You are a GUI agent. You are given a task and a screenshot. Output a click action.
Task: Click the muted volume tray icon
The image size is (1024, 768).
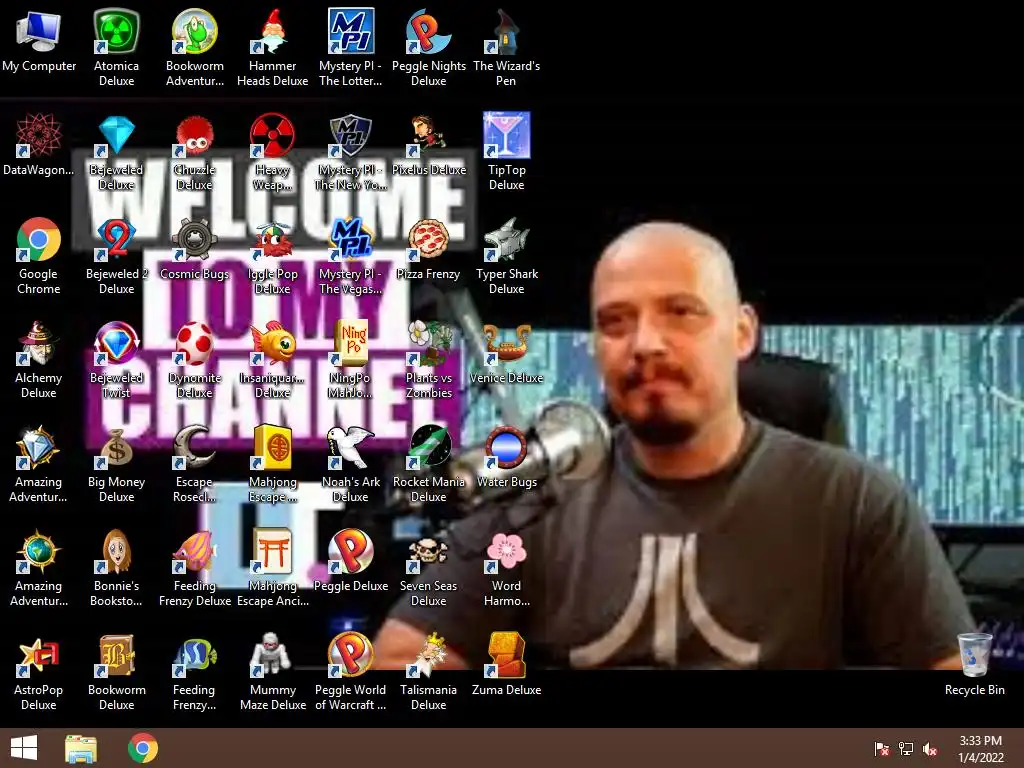(930, 748)
